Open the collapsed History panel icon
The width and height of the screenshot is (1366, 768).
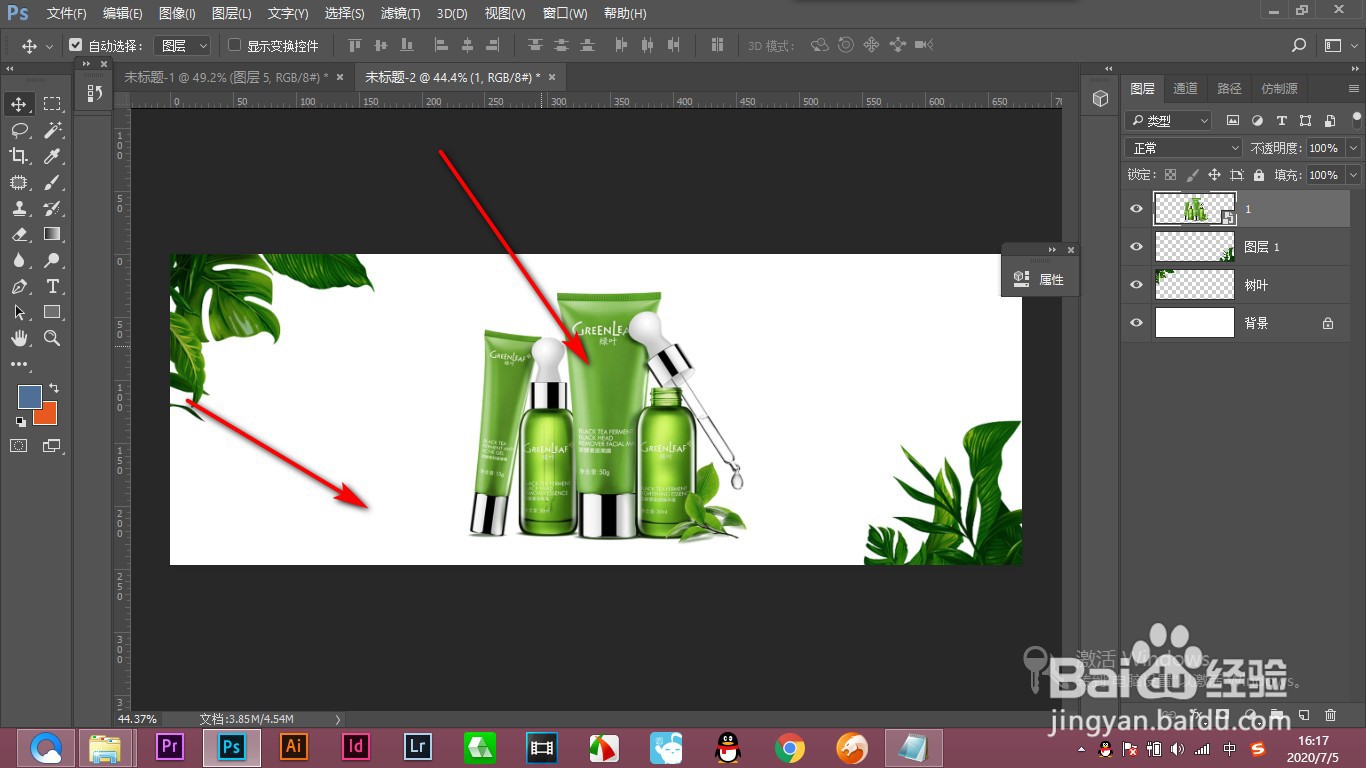tap(94, 93)
